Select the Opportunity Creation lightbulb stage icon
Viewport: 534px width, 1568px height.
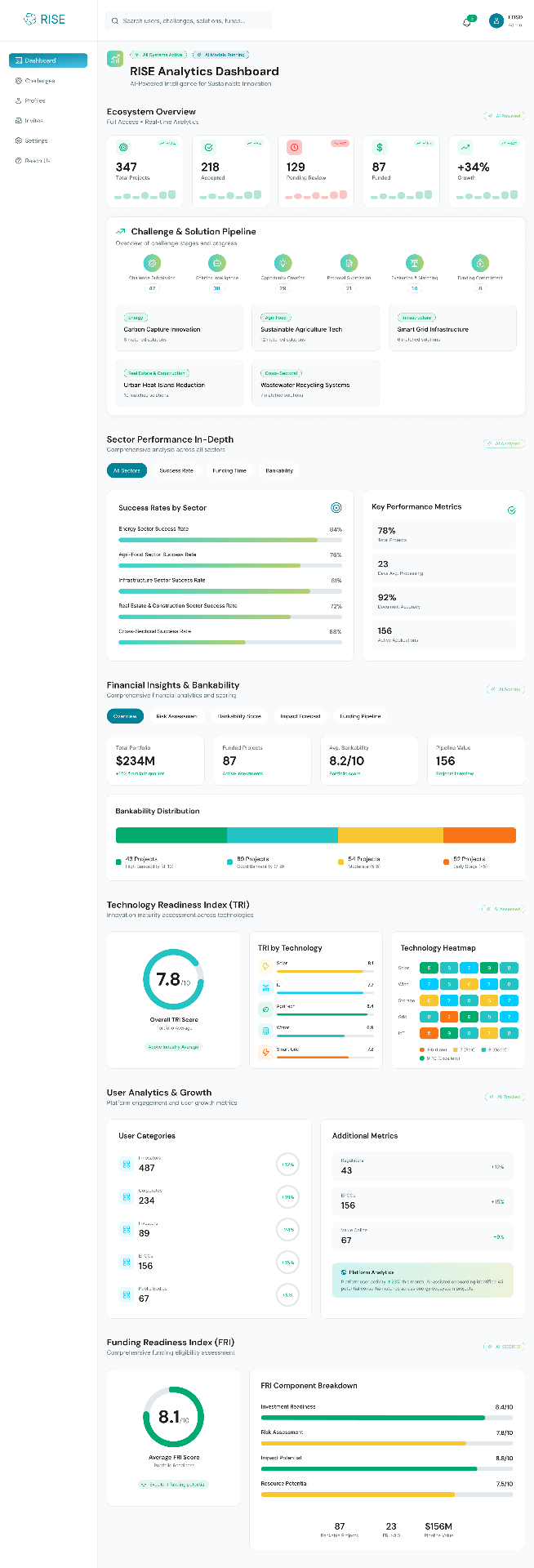[283, 263]
